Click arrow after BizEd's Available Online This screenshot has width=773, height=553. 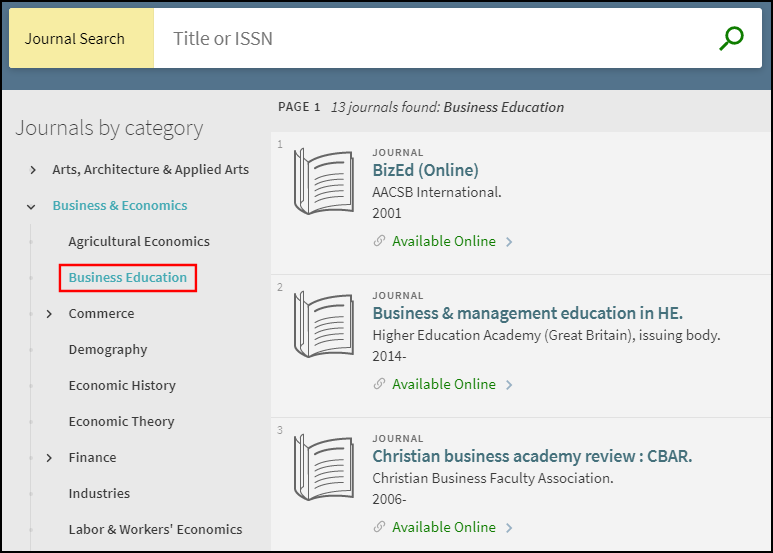pyautogui.click(x=509, y=241)
